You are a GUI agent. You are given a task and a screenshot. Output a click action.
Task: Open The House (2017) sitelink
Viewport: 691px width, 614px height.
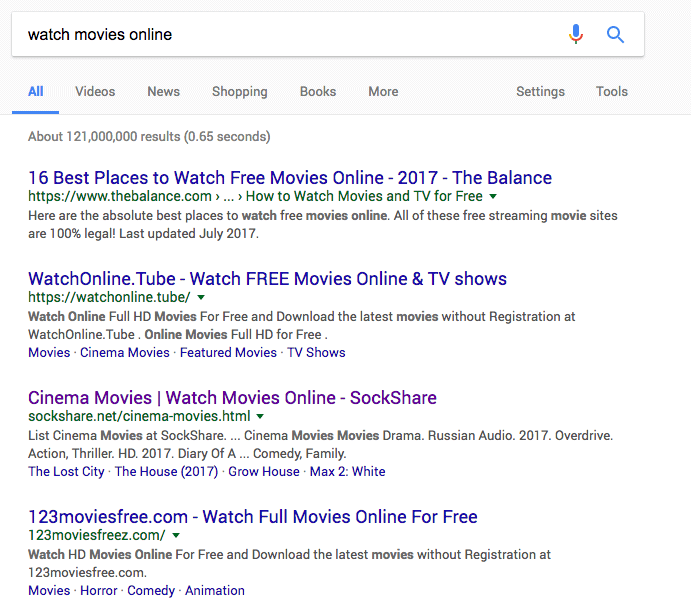(166, 472)
